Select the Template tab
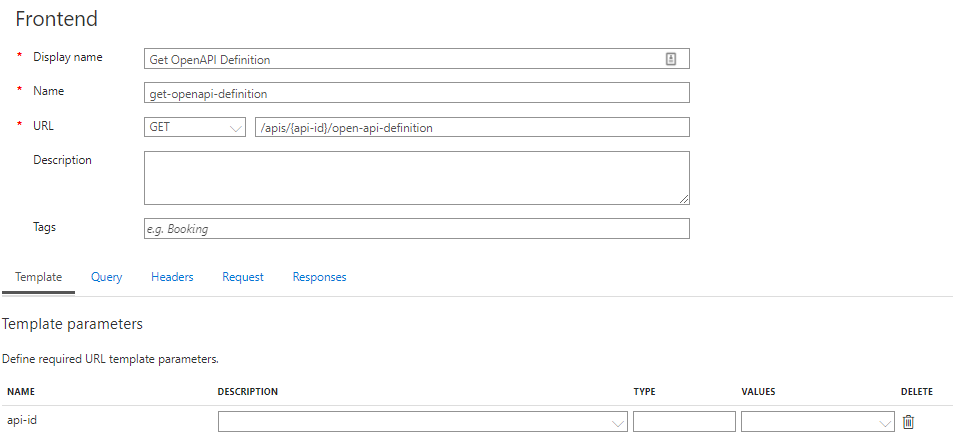 (x=39, y=277)
